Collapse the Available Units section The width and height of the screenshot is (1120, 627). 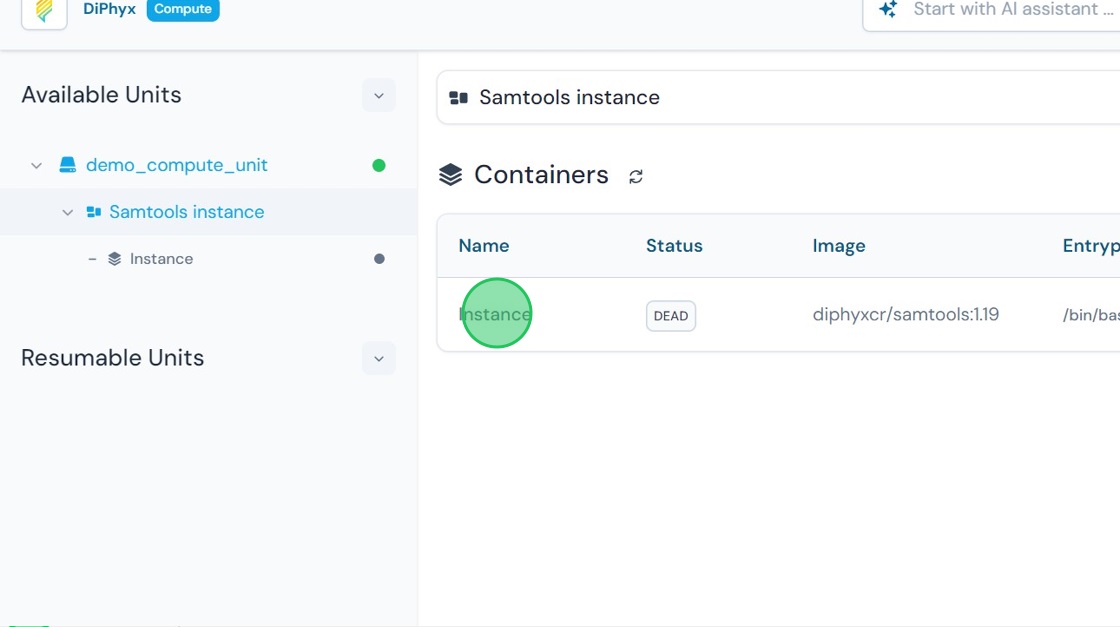(x=379, y=96)
